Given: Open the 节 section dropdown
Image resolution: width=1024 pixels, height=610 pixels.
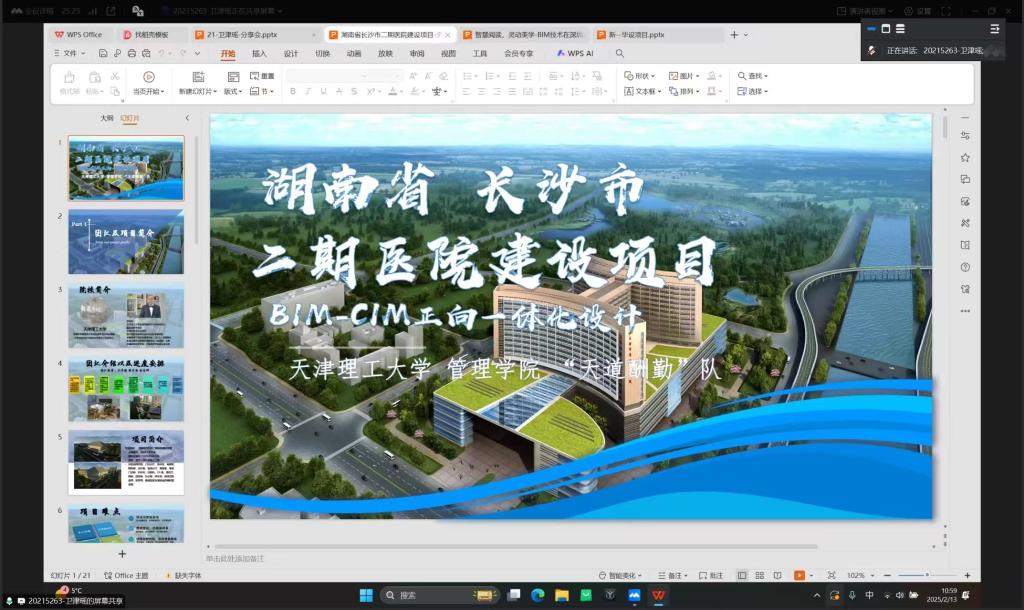Looking at the screenshot, I should tap(262, 91).
